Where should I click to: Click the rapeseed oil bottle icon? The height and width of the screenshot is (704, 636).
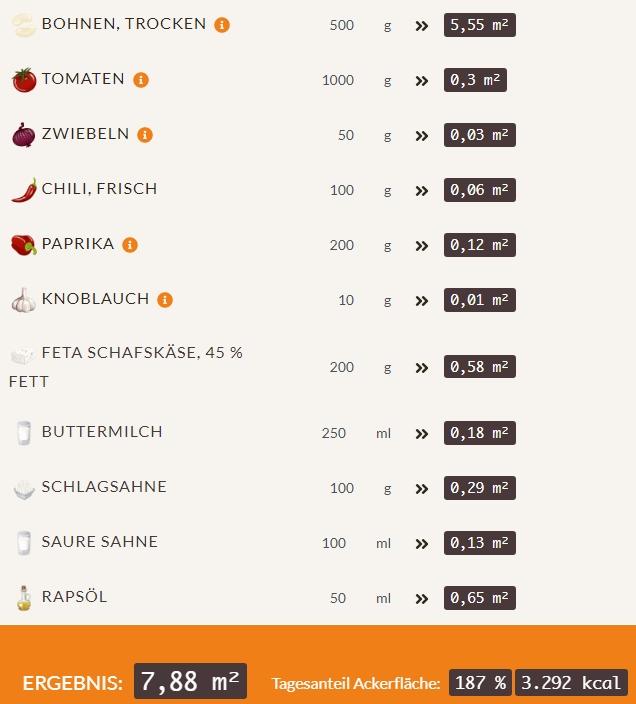click(x=24, y=598)
